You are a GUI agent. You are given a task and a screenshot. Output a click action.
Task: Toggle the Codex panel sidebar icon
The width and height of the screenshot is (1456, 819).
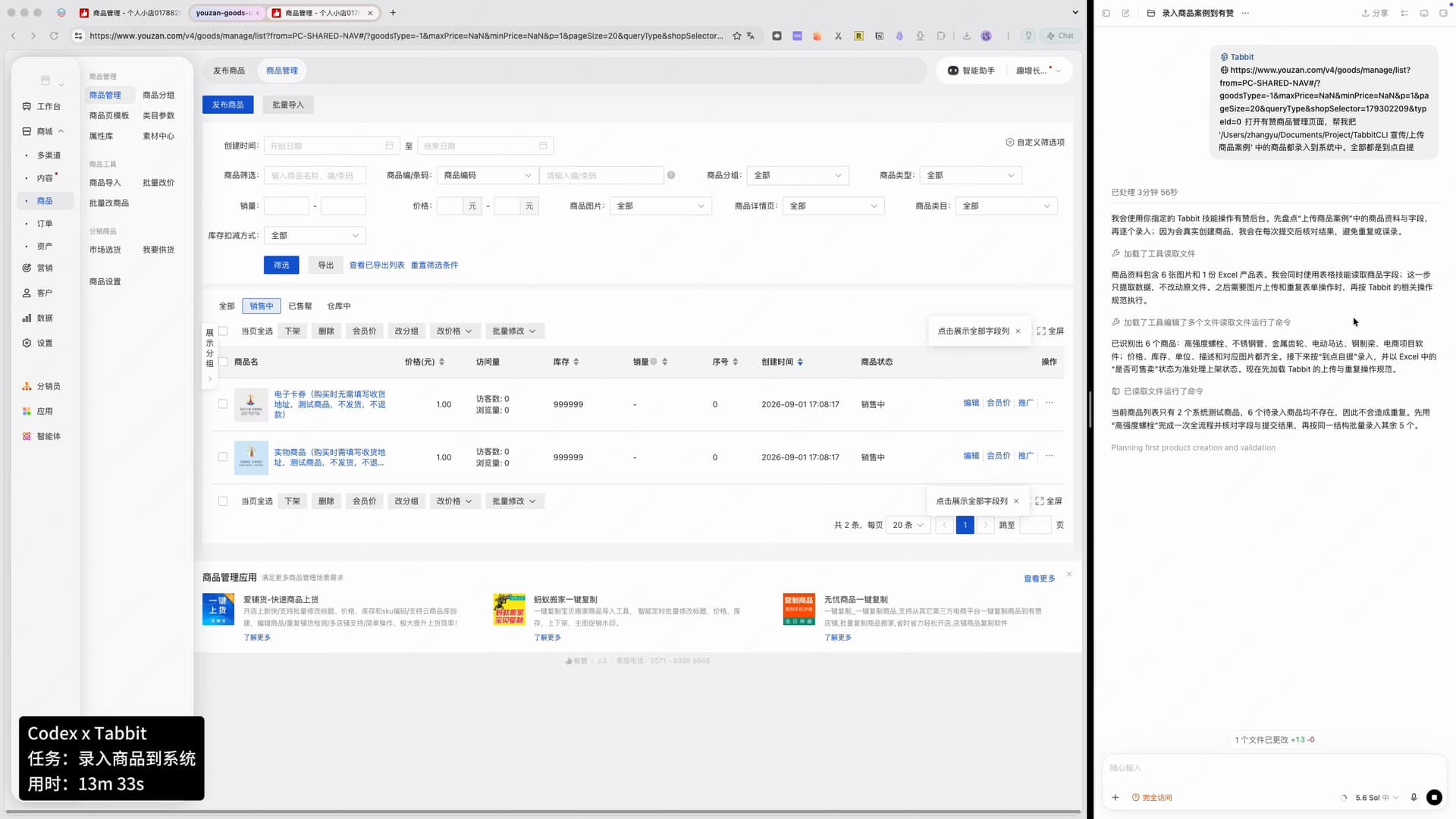pyautogui.click(x=1106, y=13)
